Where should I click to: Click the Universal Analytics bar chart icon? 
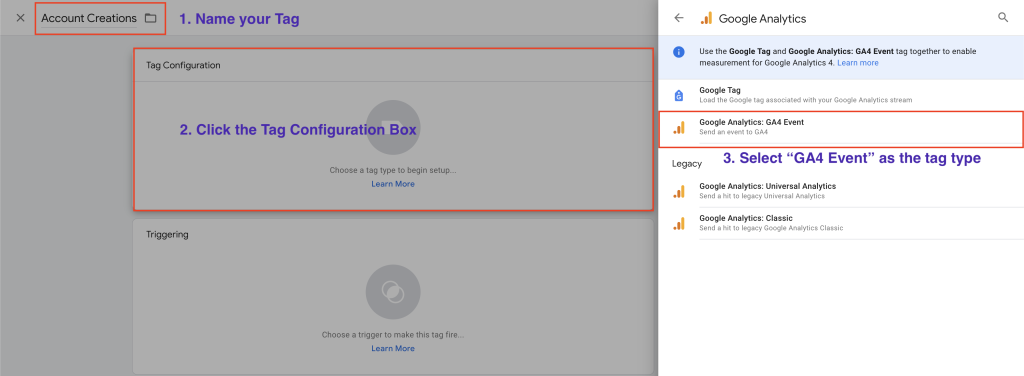679,191
